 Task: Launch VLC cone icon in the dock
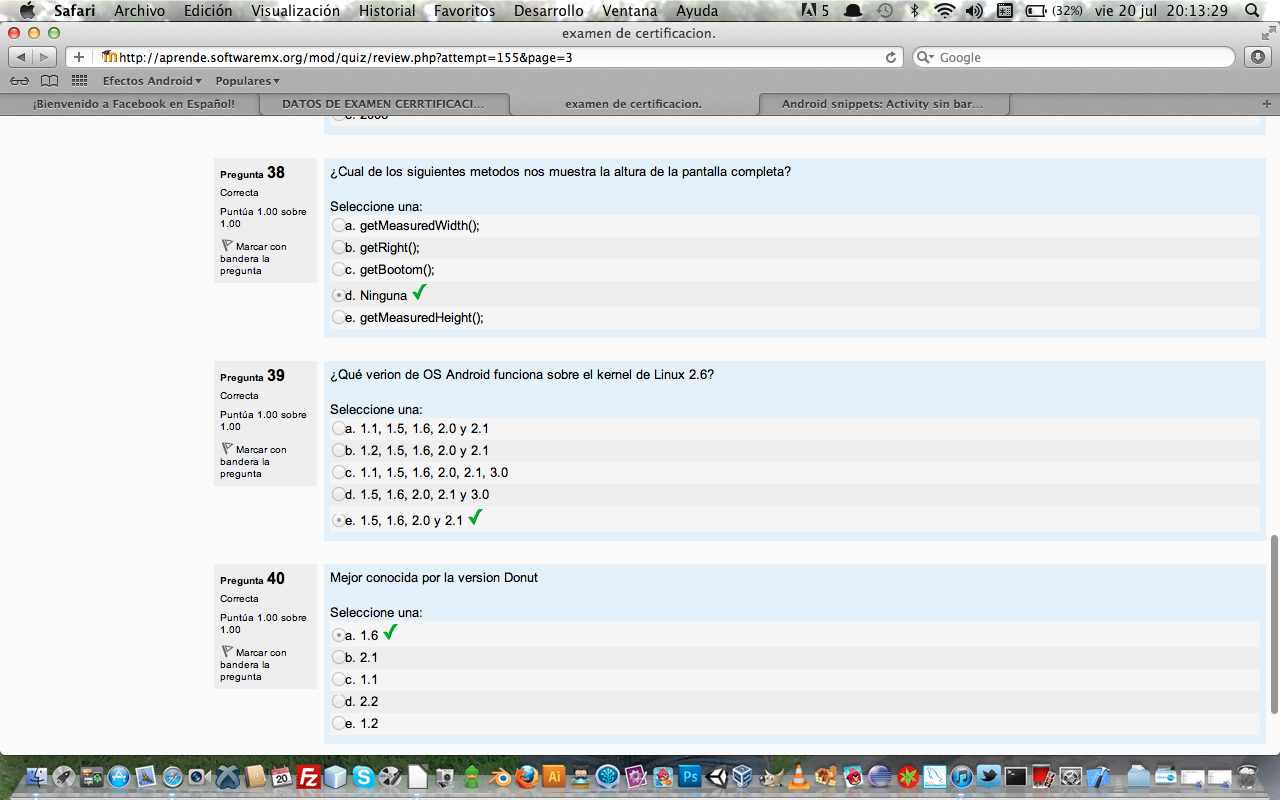tap(798, 778)
